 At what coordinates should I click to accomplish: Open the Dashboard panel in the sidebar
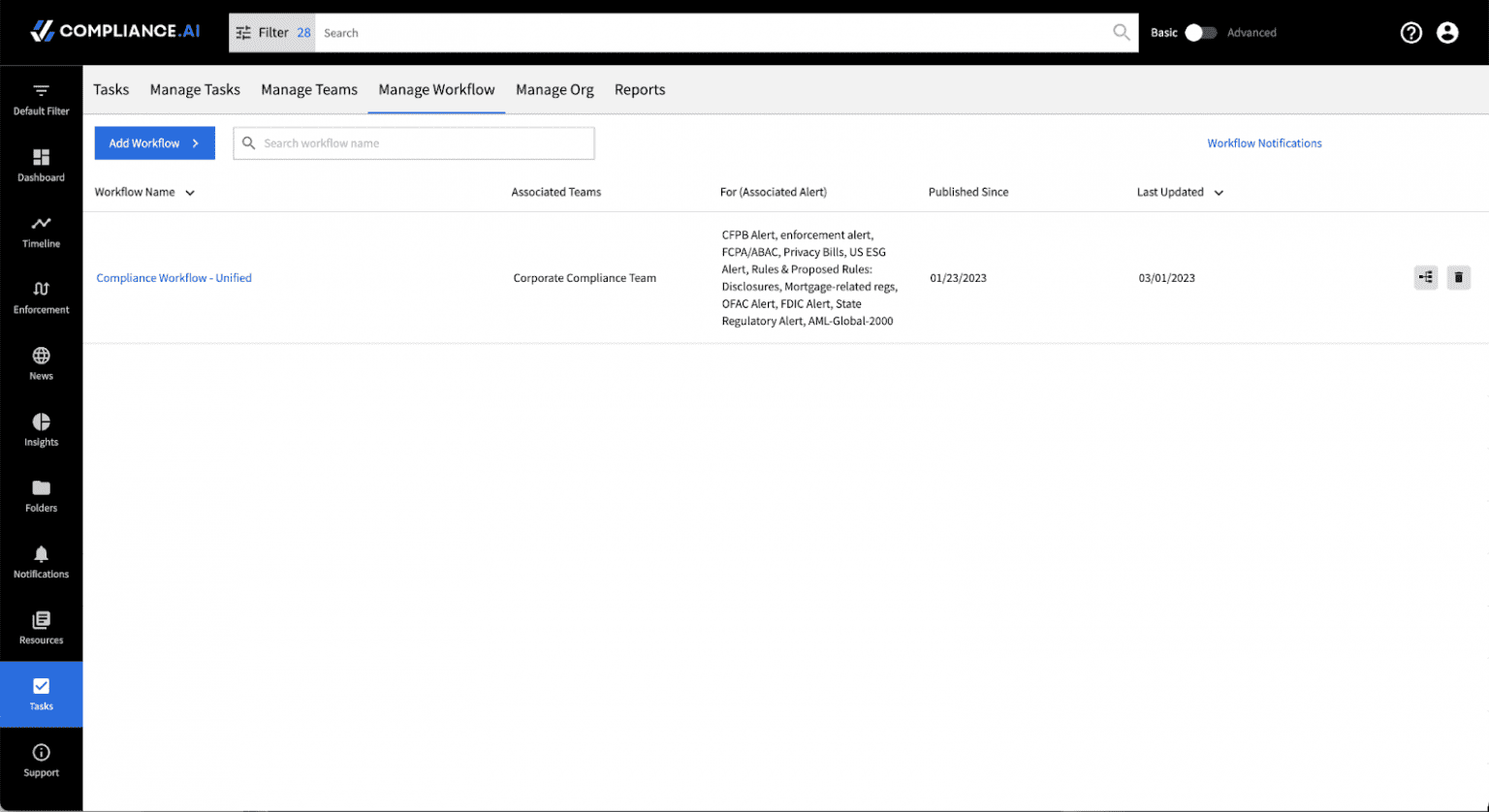pos(41,165)
